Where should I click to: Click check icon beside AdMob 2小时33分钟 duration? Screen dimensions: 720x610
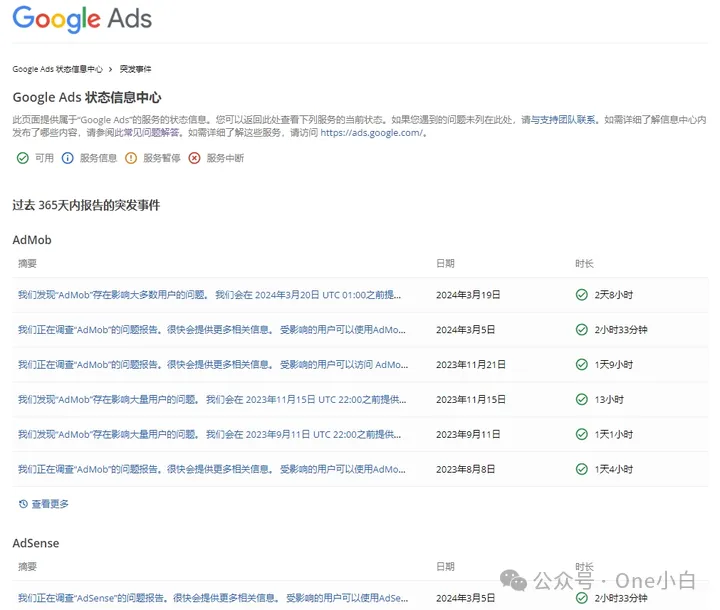pos(581,329)
